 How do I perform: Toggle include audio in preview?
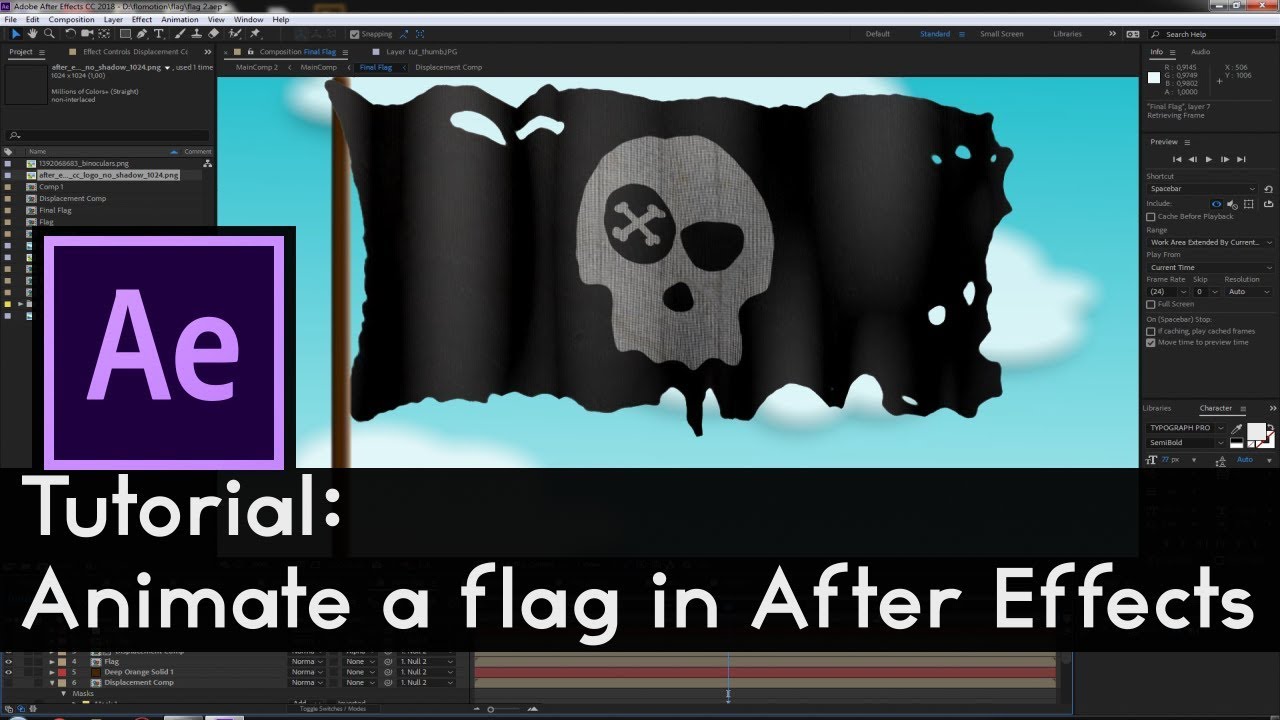click(x=1232, y=204)
